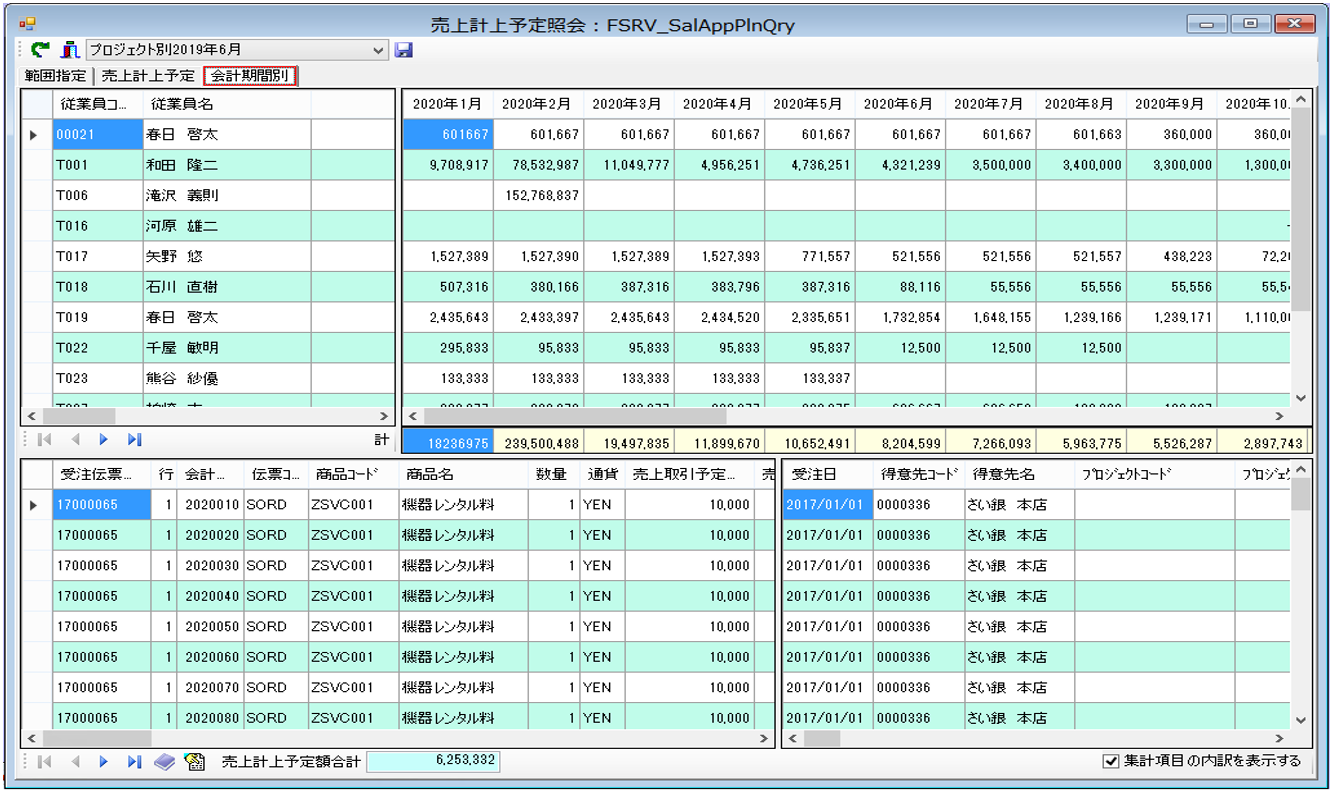Jump to last record in bottom detail navigator
The height and width of the screenshot is (795, 1336).
[x=134, y=762]
